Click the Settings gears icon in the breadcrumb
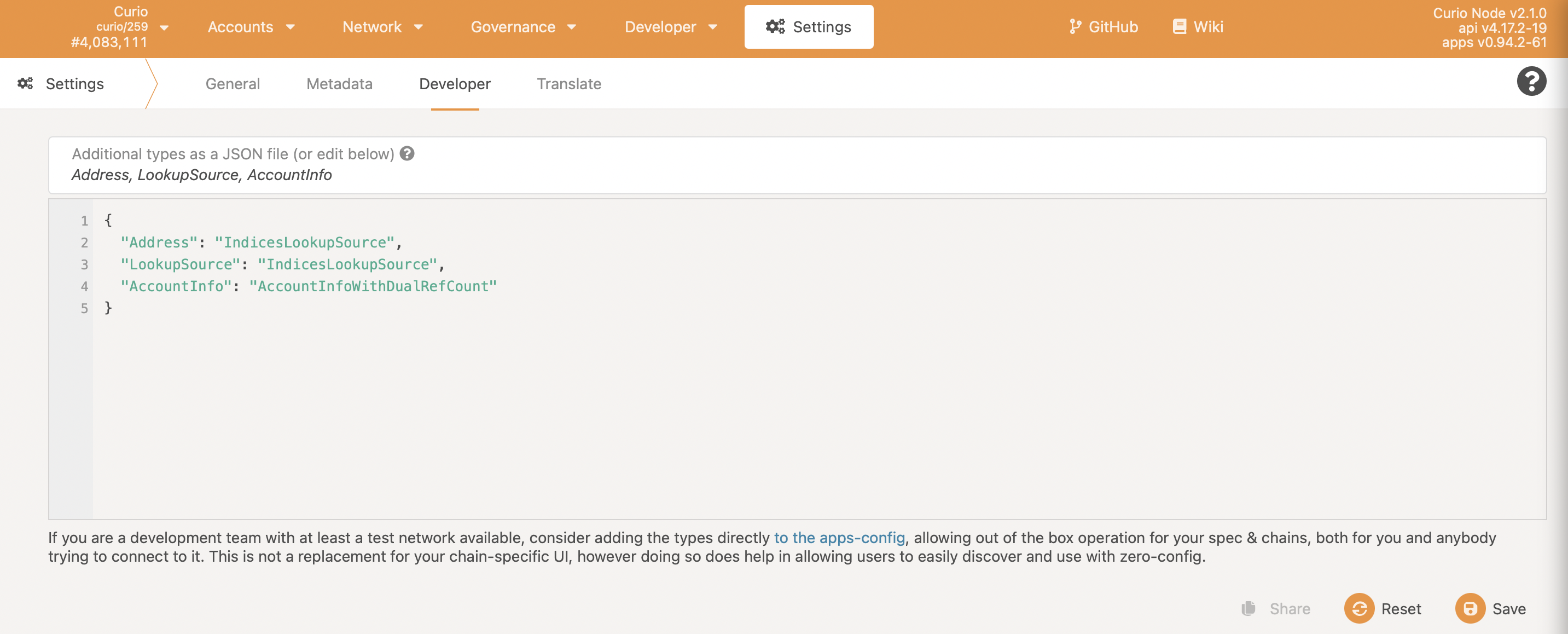1568x634 pixels. [25, 83]
